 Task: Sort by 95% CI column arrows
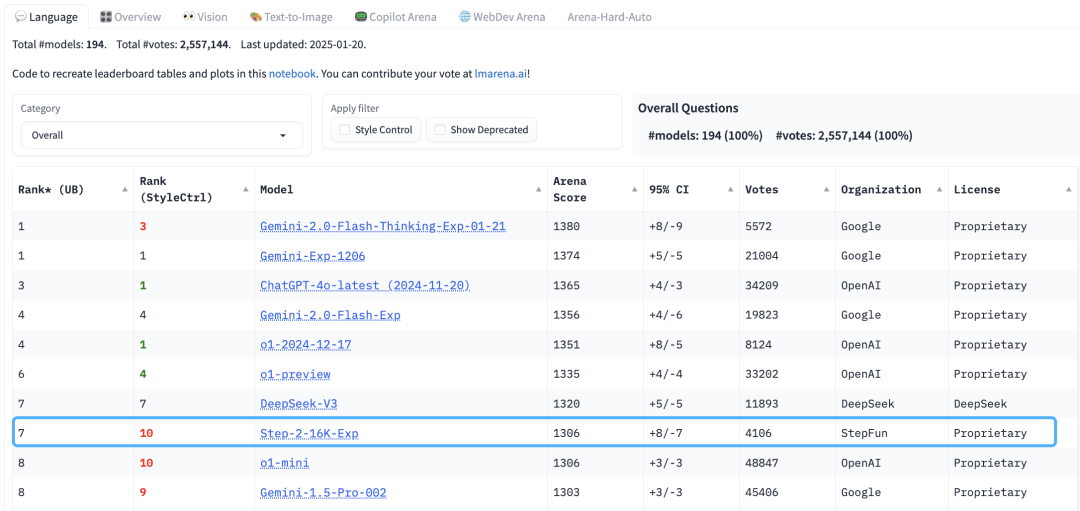[x=730, y=189]
